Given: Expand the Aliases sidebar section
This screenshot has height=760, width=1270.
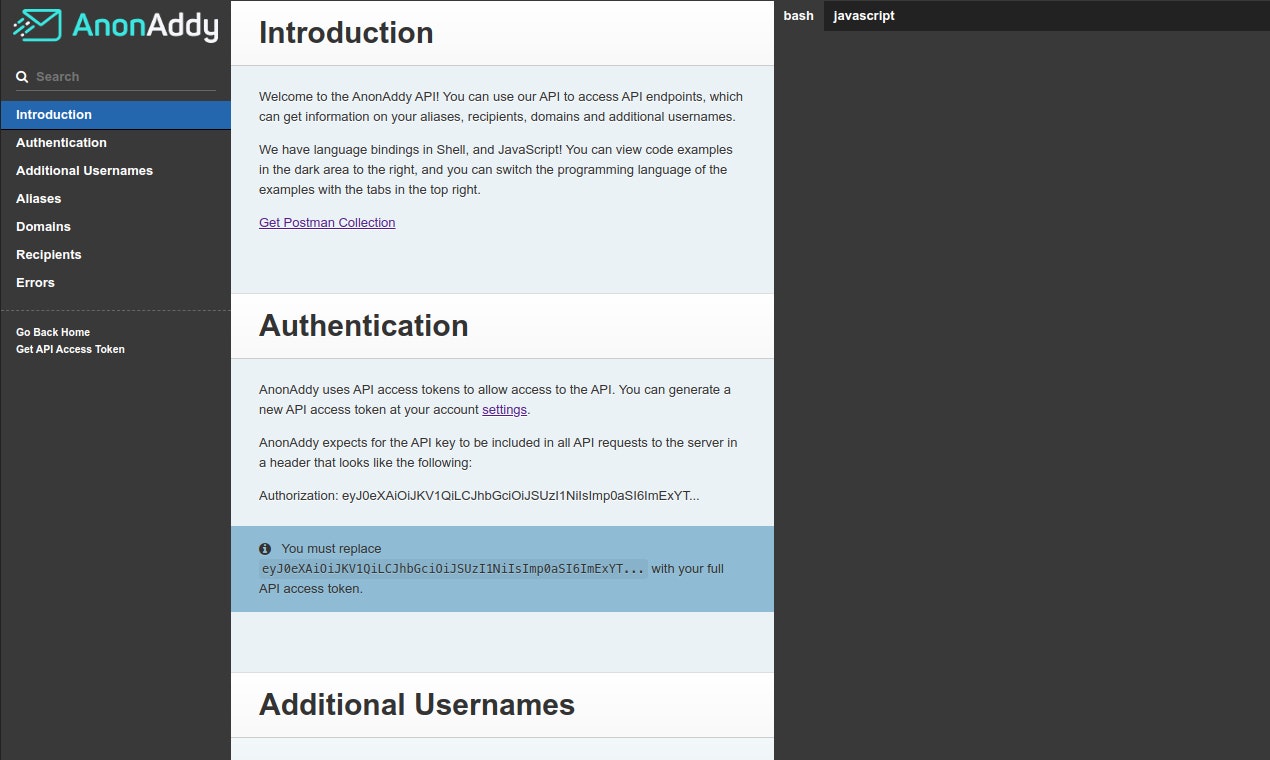Looking at the screenshot, I should [116, 199].
